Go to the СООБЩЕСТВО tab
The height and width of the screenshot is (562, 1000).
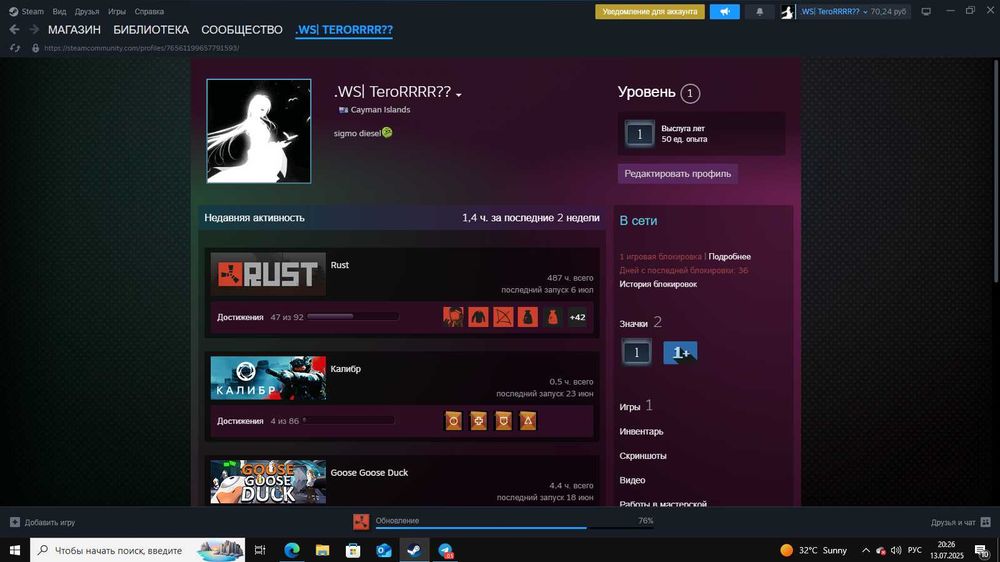point(242,30)
